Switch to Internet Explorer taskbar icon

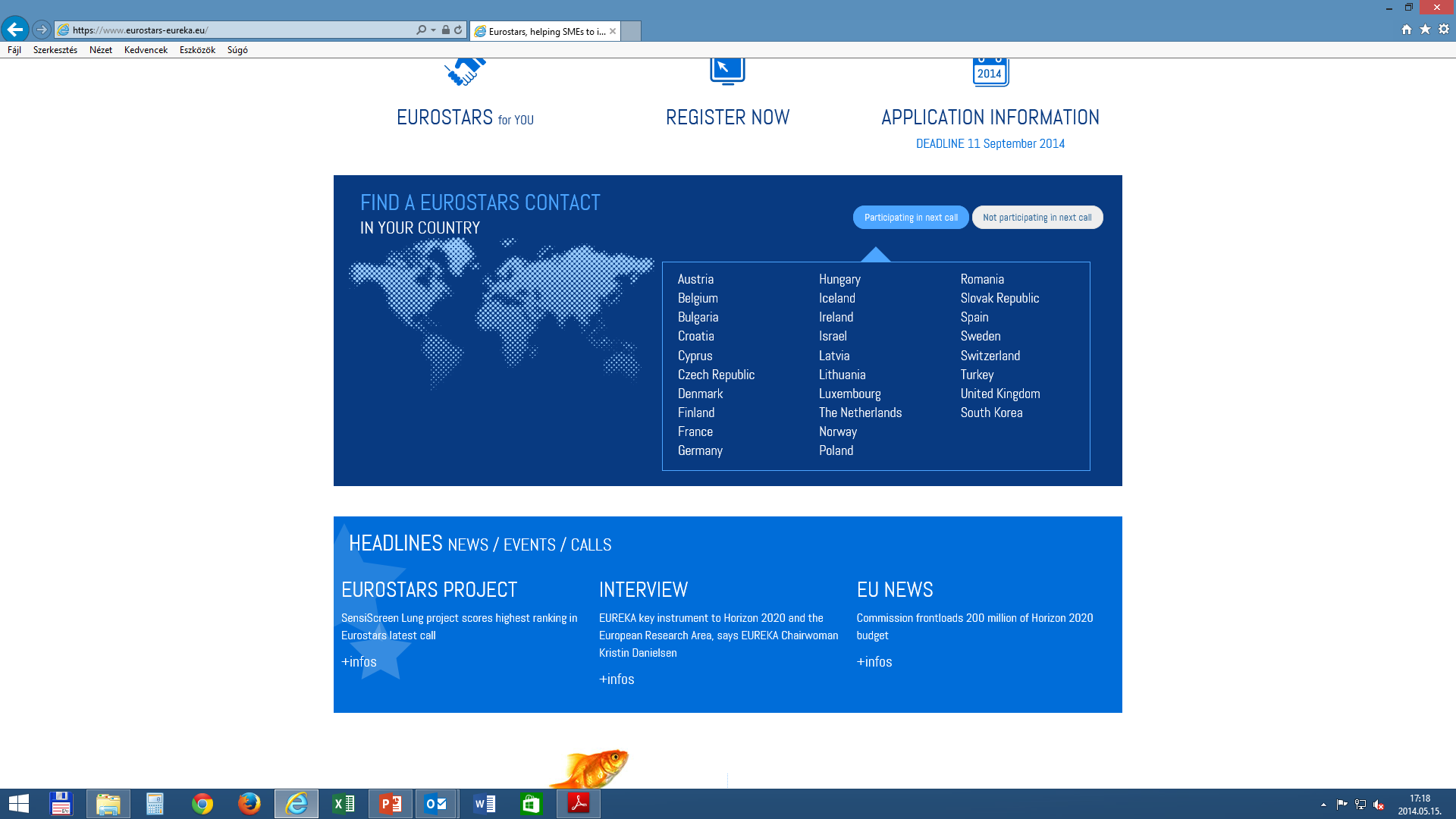pyautogui.click(x=296, y=804)
